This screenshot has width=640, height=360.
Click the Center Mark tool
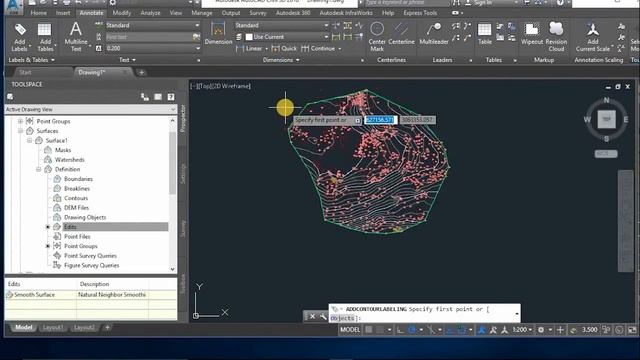tap(377, 37)
